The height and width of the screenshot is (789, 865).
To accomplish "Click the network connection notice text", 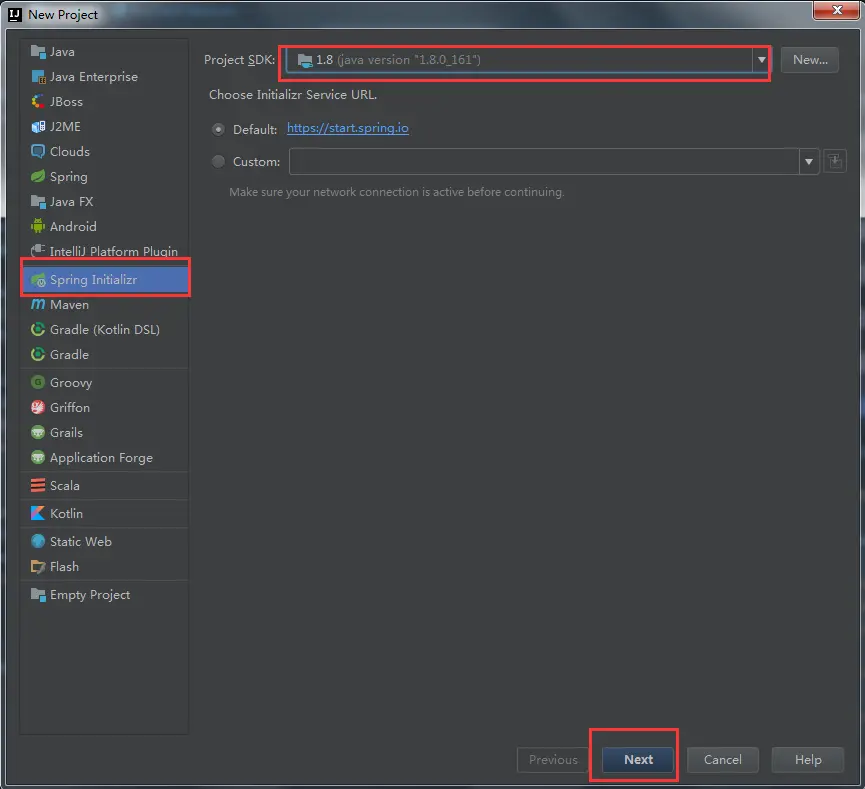I will (x=397, y=192).
